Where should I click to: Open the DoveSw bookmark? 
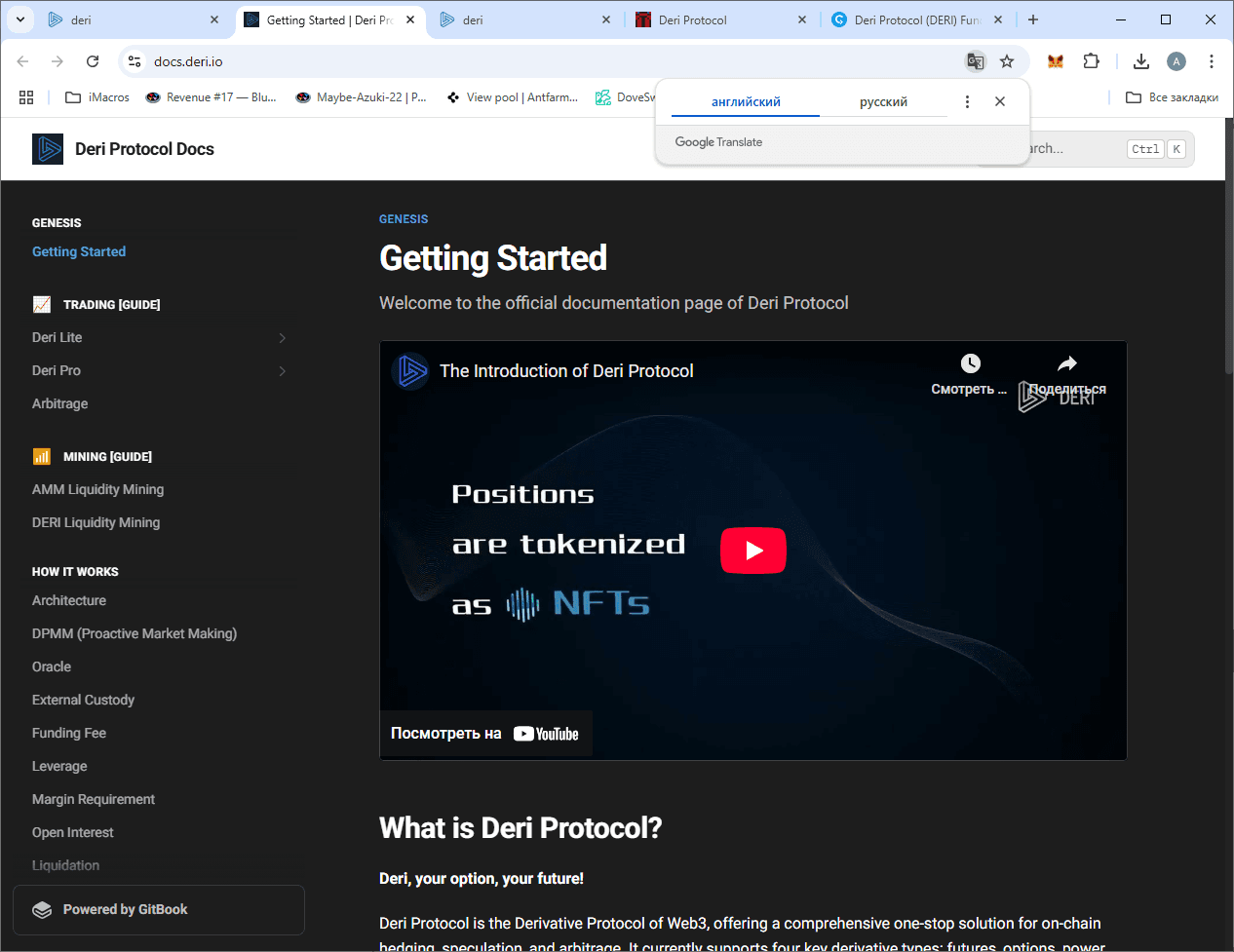[x=625, y=97]
